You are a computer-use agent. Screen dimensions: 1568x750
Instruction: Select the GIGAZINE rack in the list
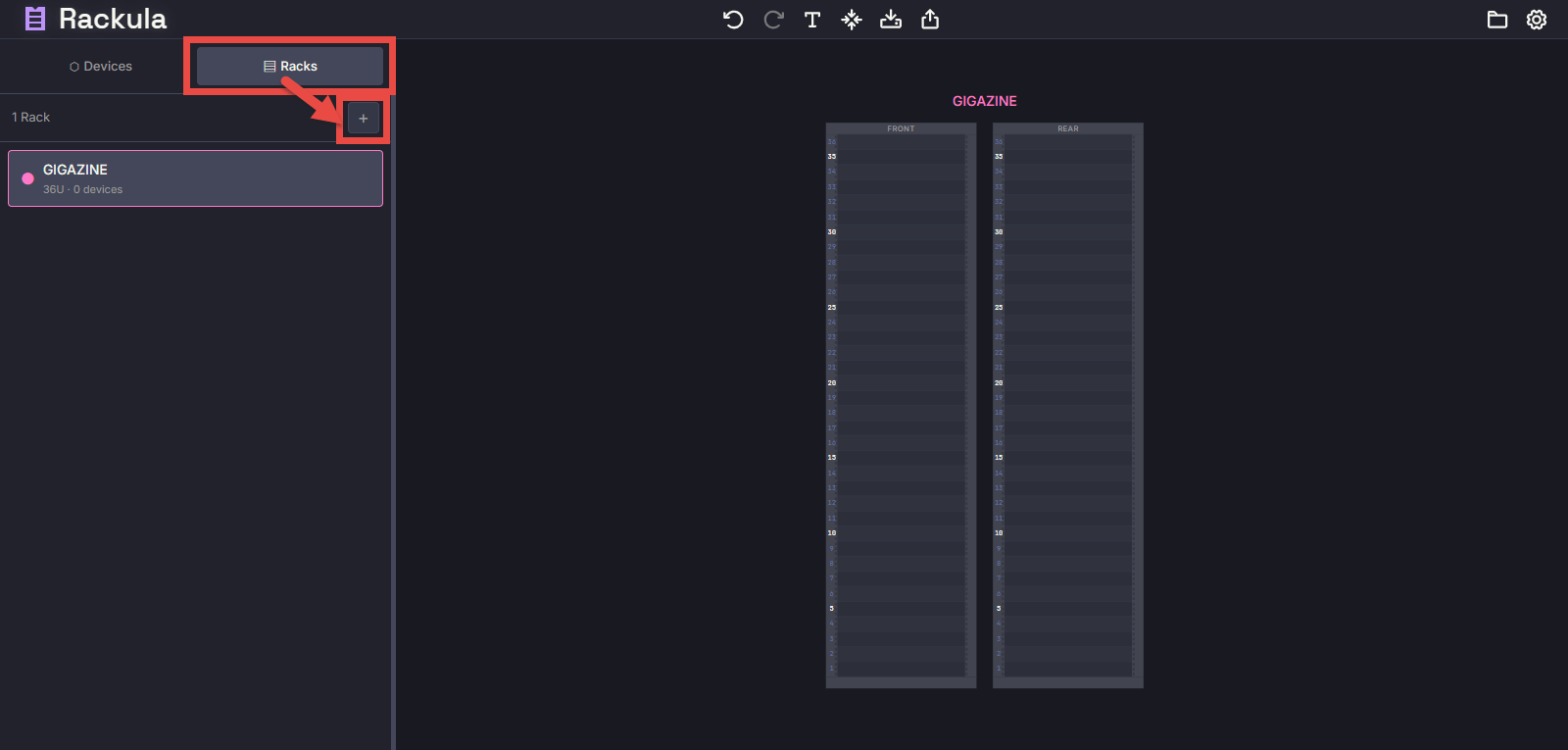pos(196,178)
